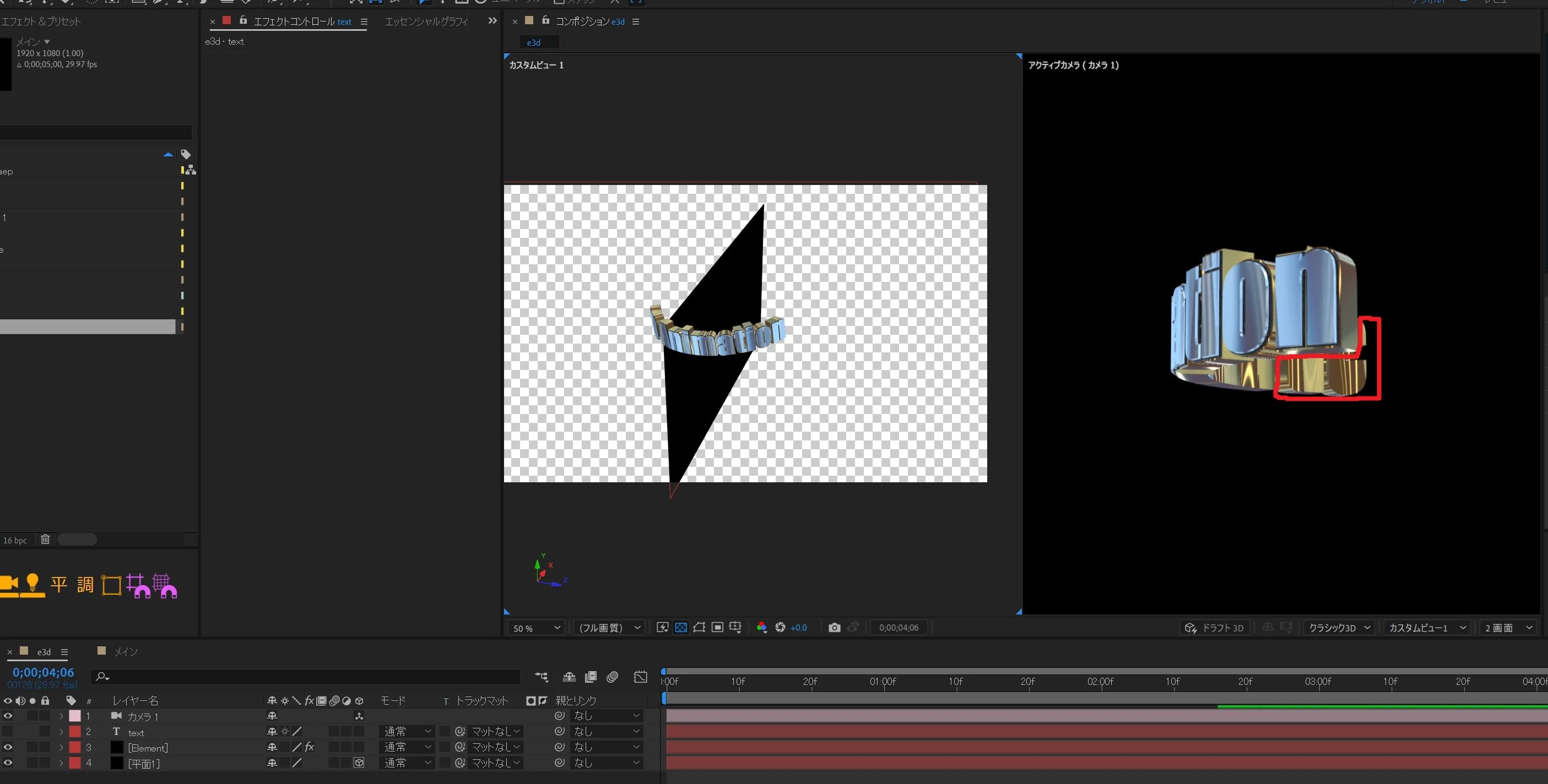Viewport: 1548px width, 784px height.
Task: Open the 50 % magnification dropdown
Action: tap(536, 628)
